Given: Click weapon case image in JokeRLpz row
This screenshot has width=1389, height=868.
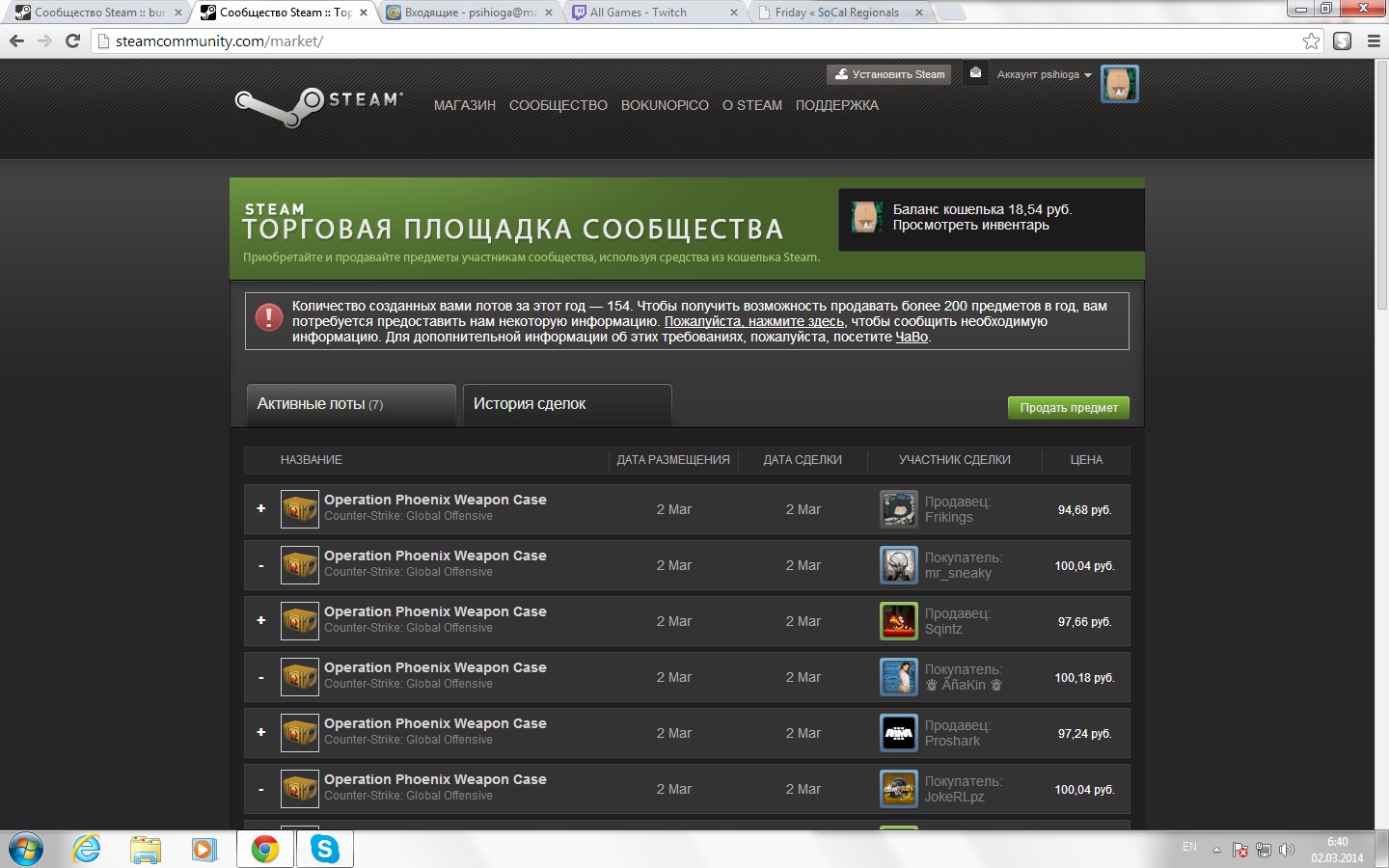Looking at the screenshot, I should [300, 789].
